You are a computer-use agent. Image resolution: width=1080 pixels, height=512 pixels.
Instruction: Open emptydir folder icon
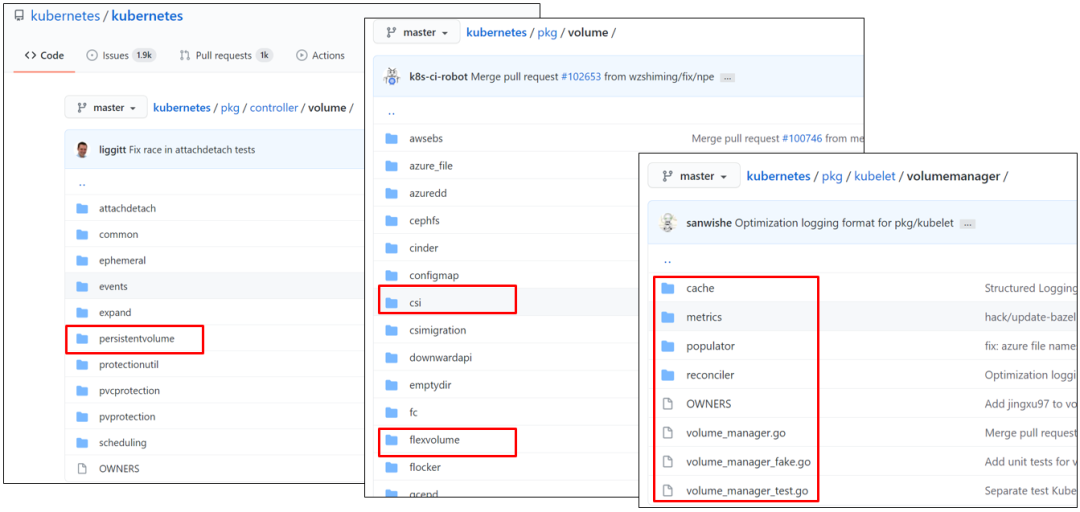[x=392, y=385]
